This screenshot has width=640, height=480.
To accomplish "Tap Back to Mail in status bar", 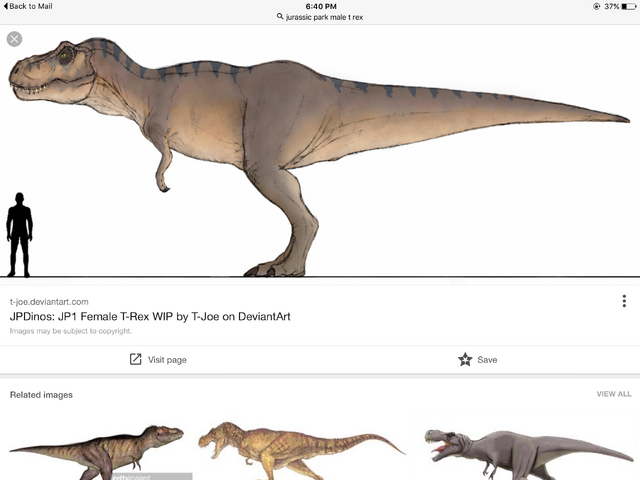I will 28,6.
